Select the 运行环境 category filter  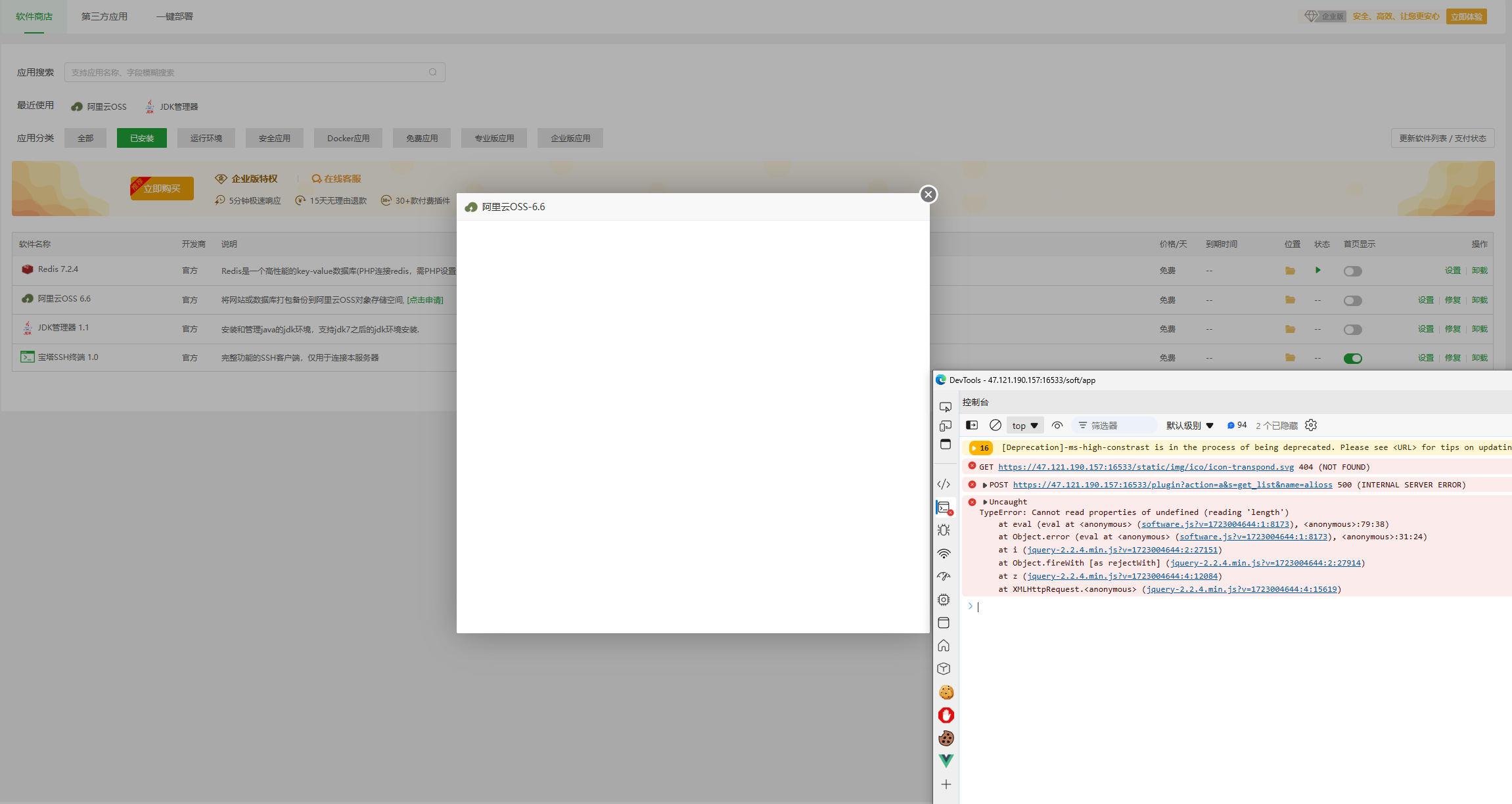pyautogui.click(x=206, y=138)
